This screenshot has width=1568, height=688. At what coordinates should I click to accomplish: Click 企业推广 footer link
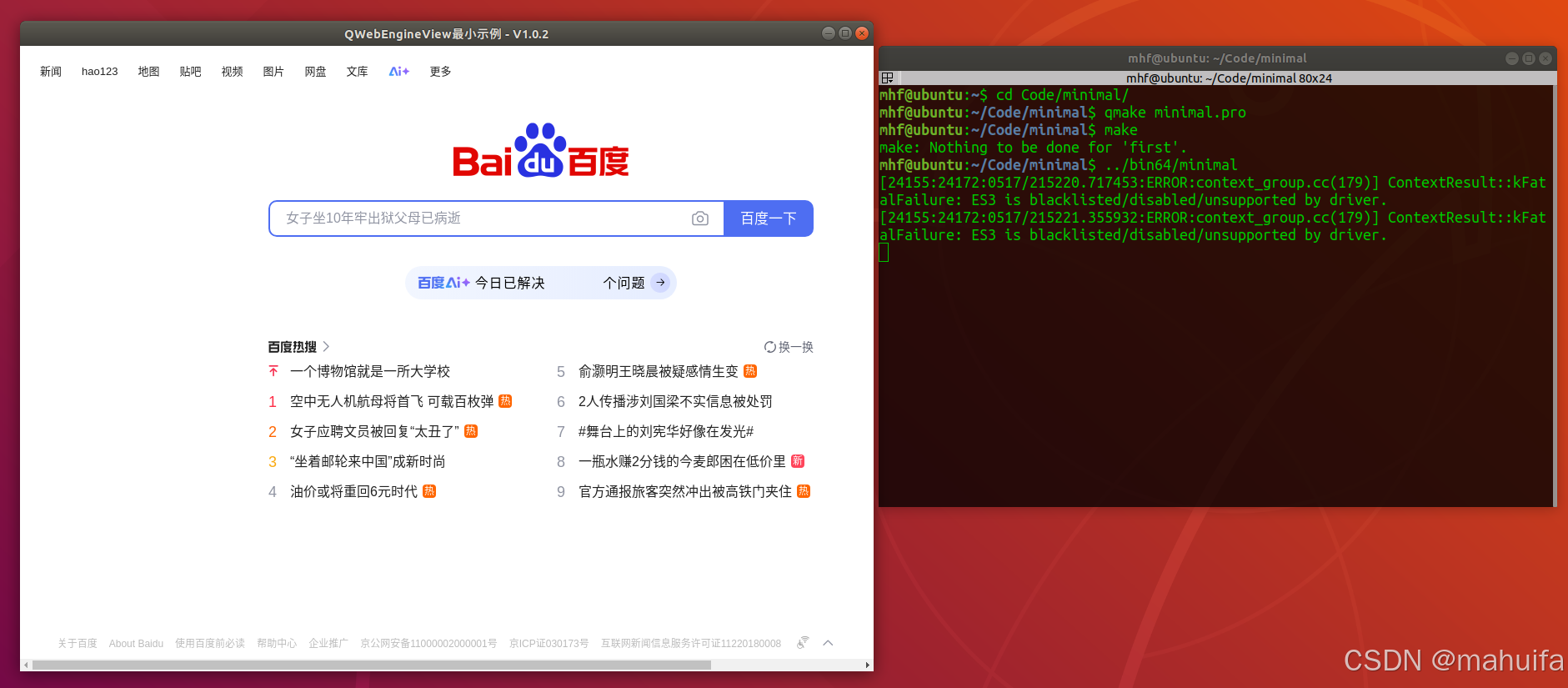pyautogui.click(x=328, y=643)
